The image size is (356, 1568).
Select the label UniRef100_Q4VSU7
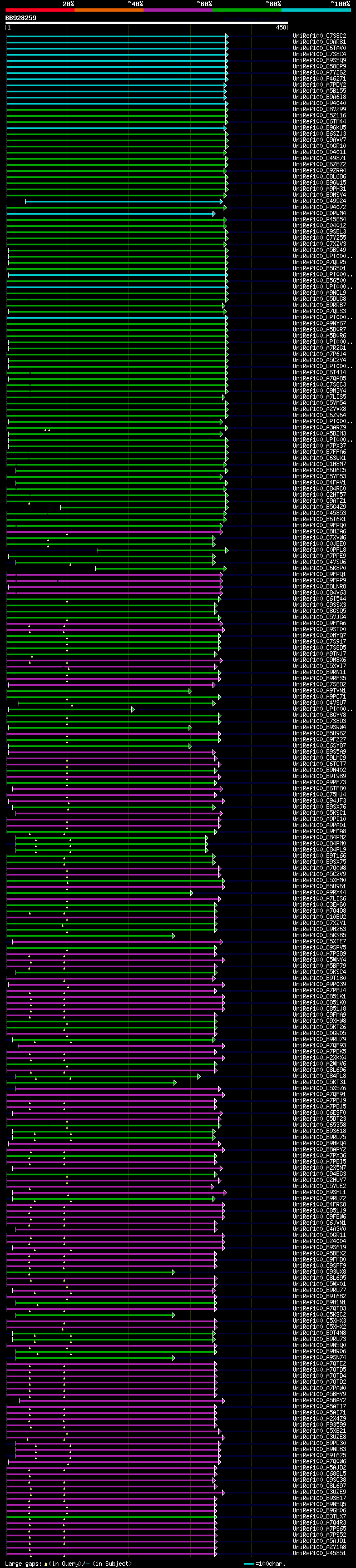pyautogui.click(x=319, y=703)
